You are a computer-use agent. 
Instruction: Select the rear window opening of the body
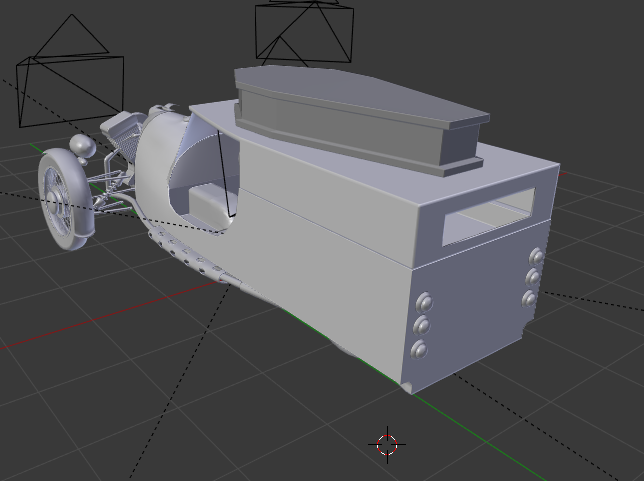[489, 216]
